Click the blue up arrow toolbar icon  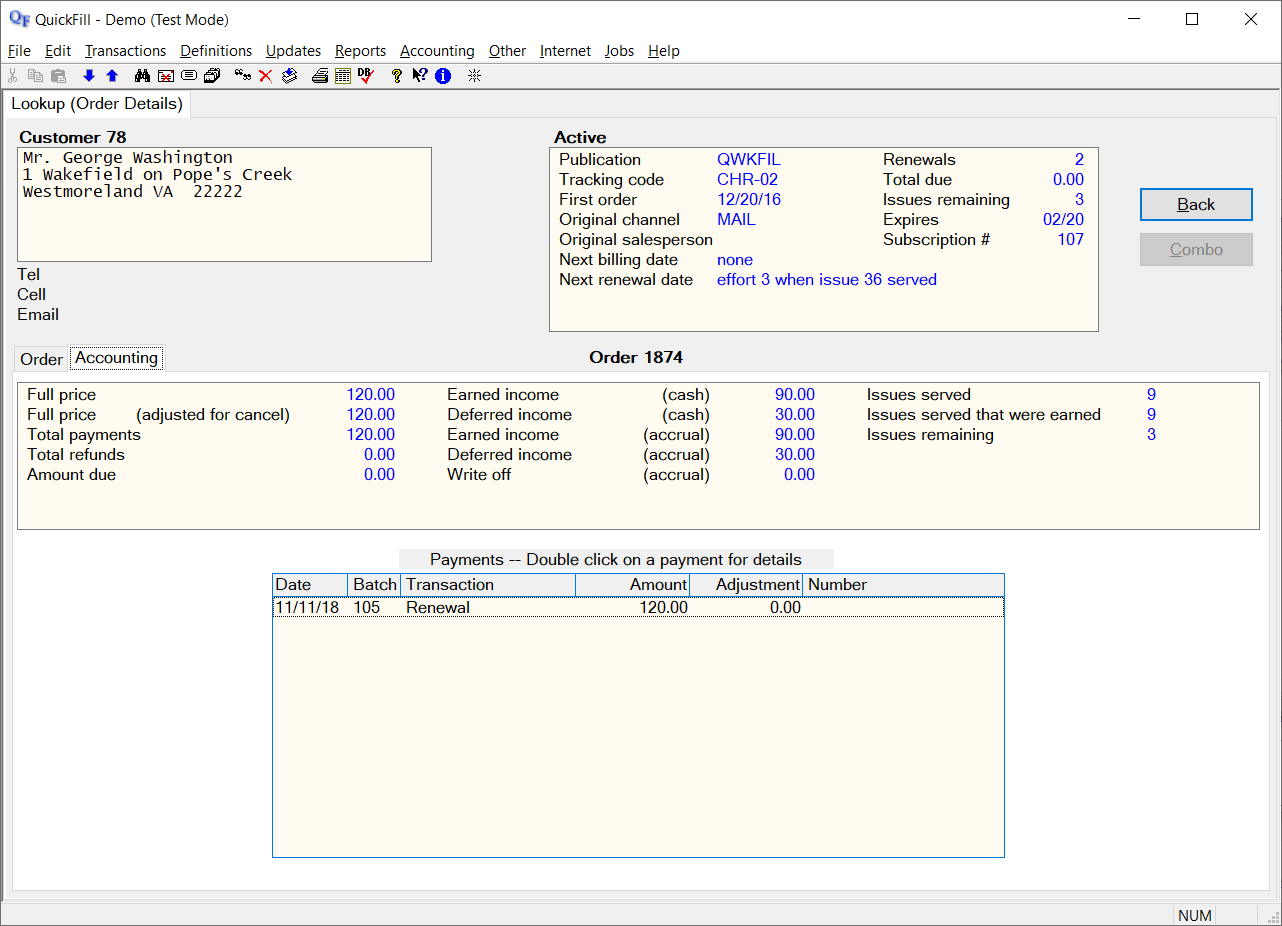coord(112,76)
